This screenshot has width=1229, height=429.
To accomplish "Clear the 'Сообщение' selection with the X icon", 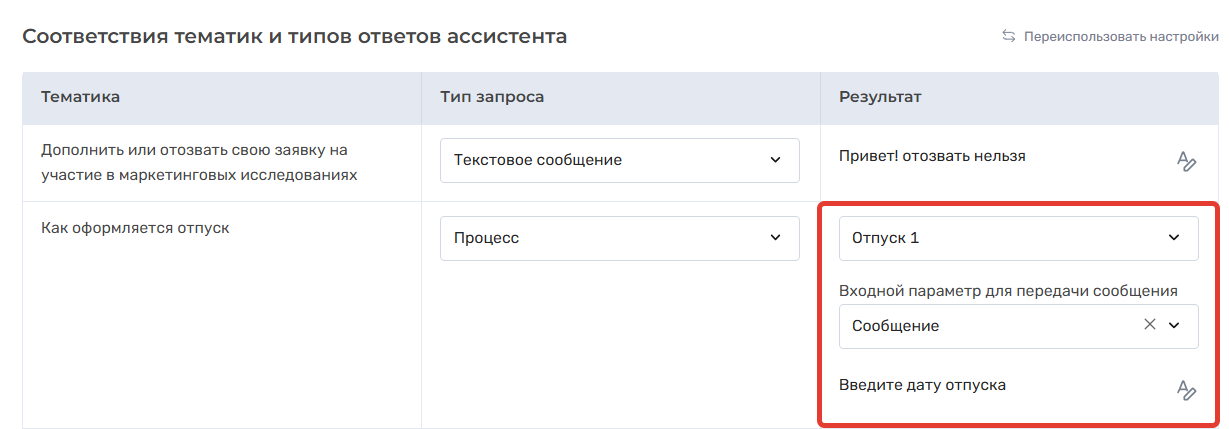I will pyautogui.click(x=1150, y=324).
